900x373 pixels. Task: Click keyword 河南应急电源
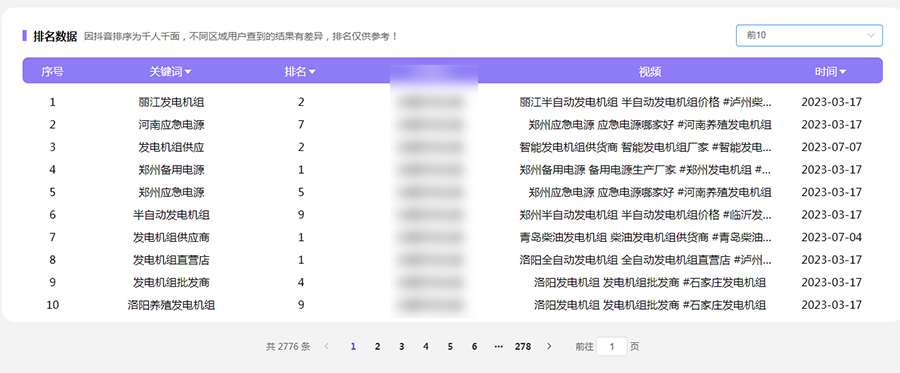[171, 125]
